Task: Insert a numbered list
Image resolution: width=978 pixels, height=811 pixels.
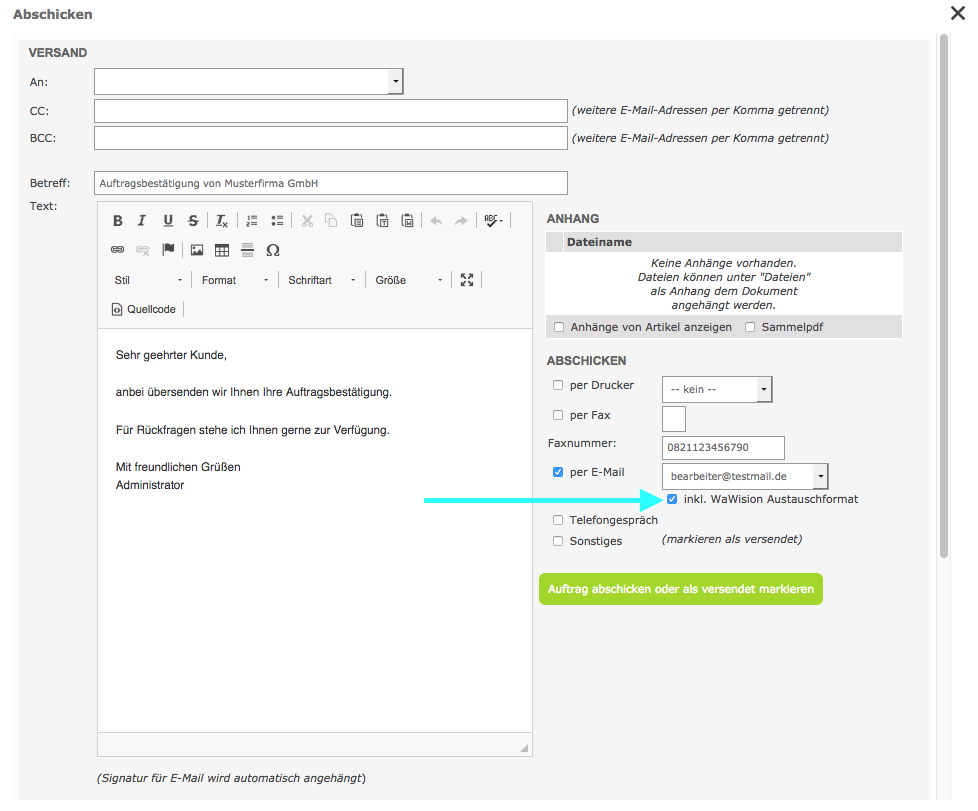Action: click(252, 221)
